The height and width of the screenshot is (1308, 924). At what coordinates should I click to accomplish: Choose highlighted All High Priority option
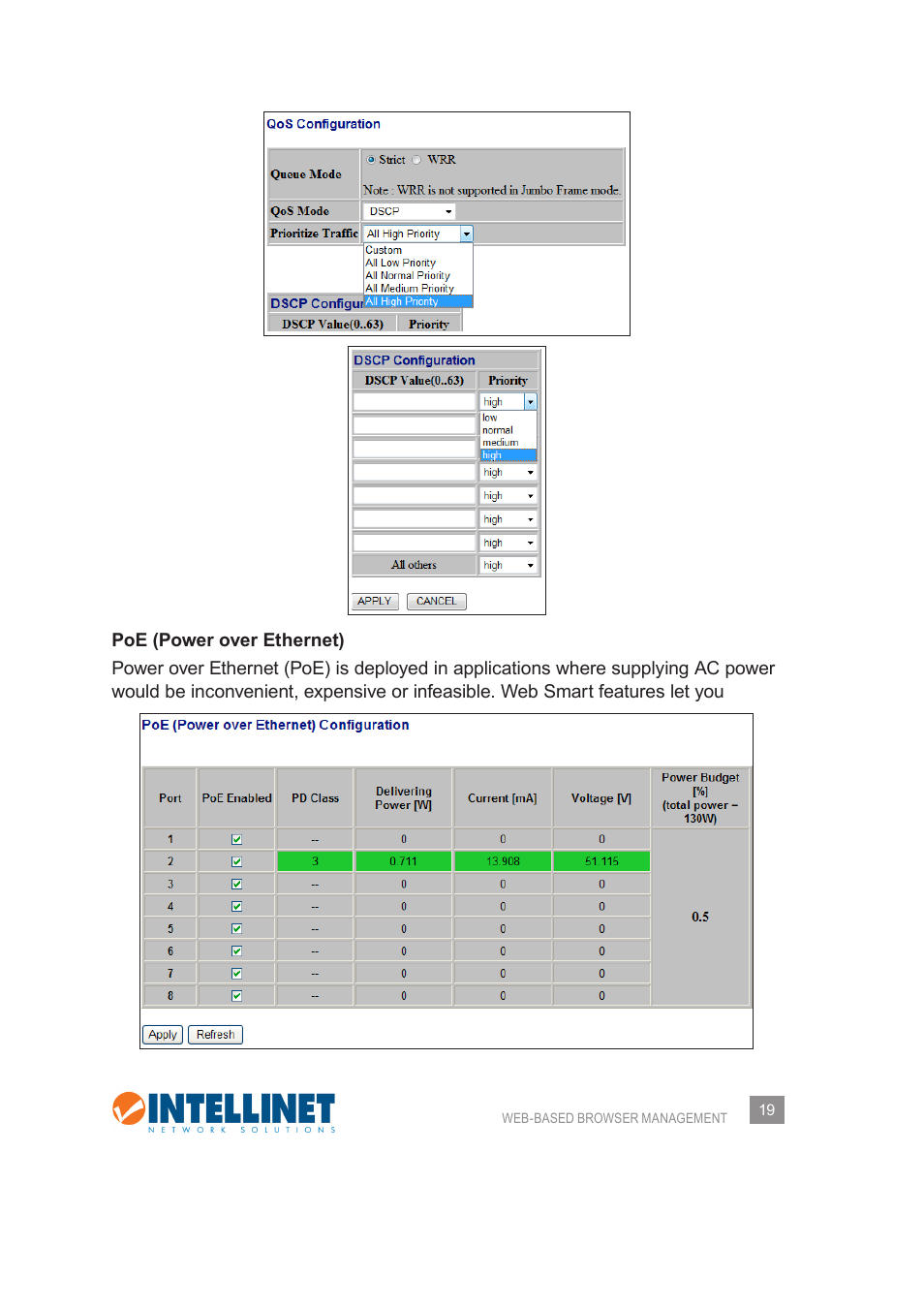click(417, 301)
